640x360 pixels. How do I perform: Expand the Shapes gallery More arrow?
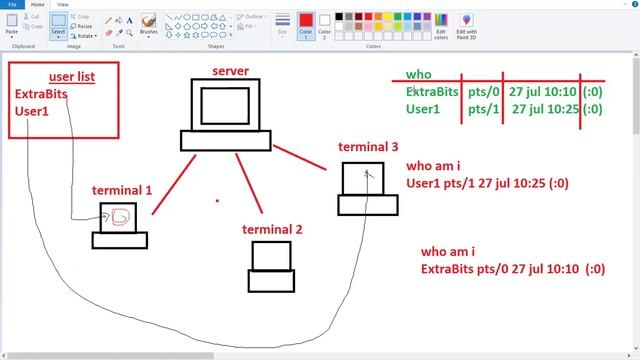click(231, 35)
